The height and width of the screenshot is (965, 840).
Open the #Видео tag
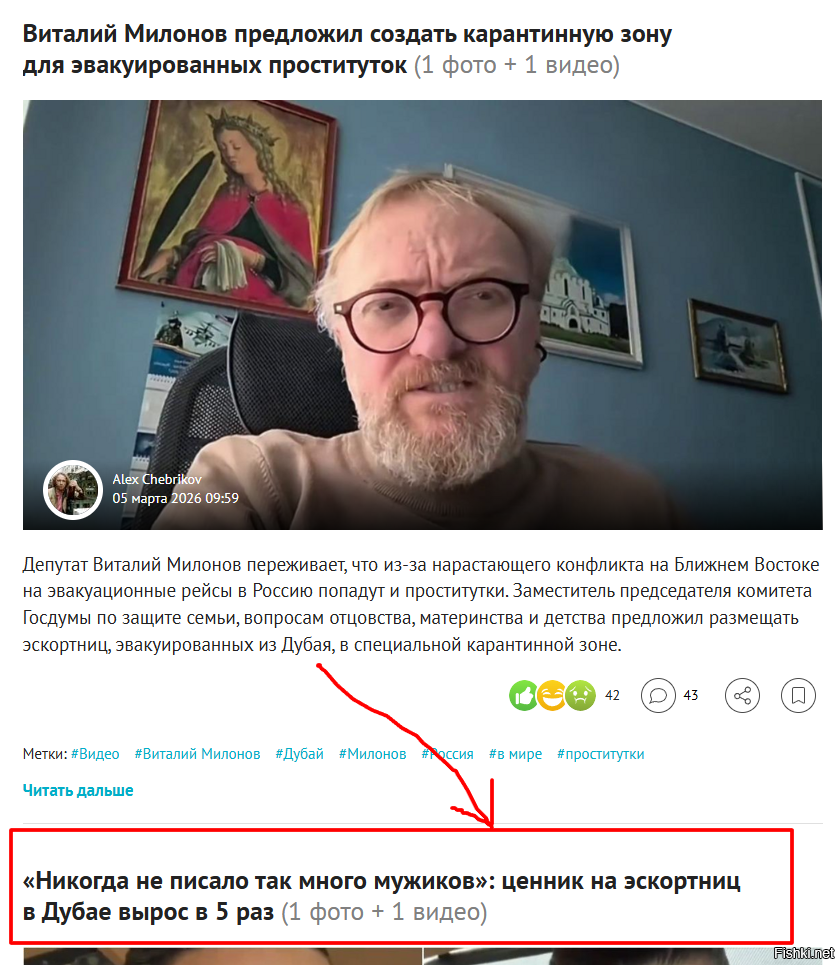[x=95, y=754]
